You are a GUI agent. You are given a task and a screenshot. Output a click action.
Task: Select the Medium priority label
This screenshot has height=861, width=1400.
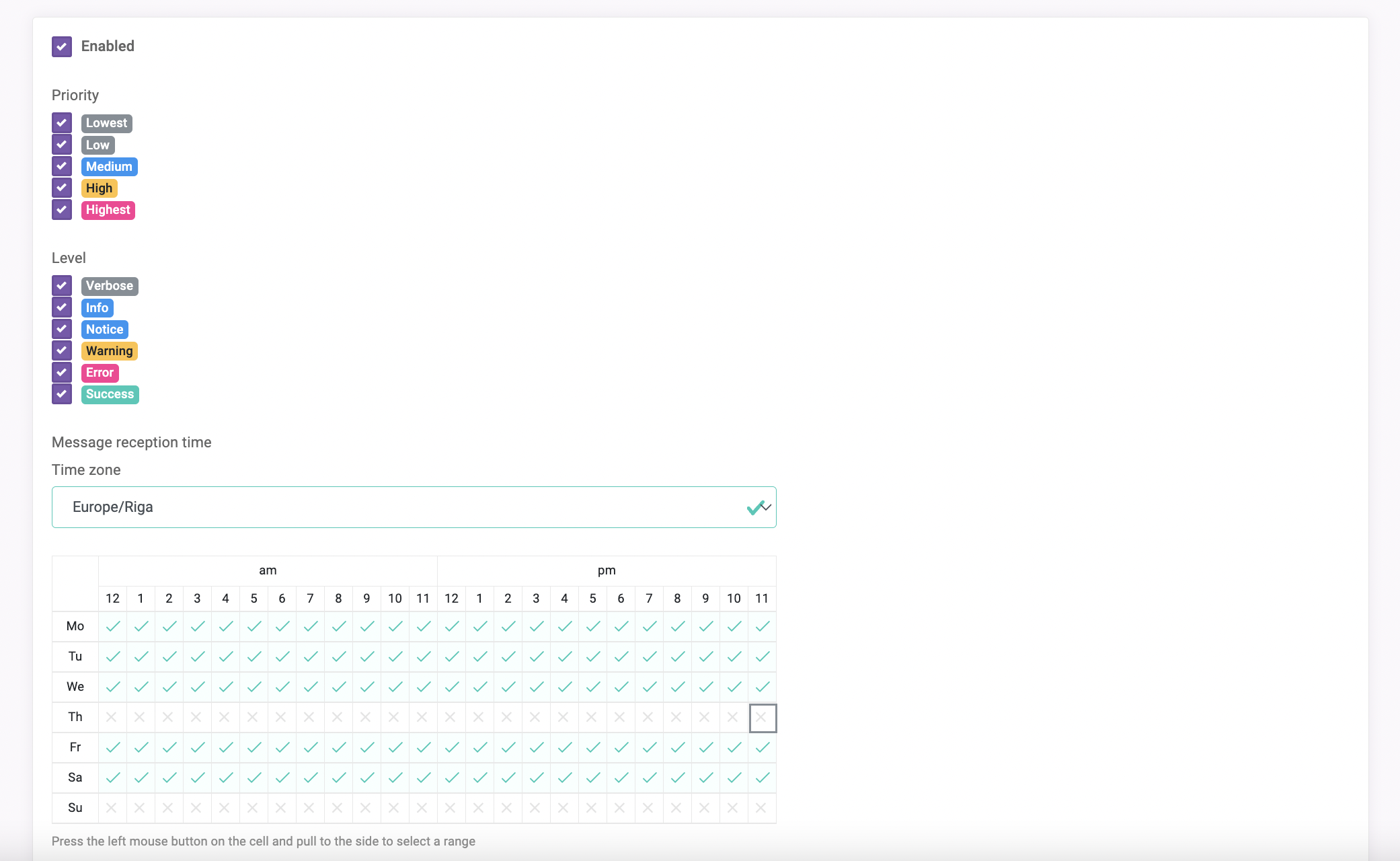pyautogui.click(x=107, y=166)
